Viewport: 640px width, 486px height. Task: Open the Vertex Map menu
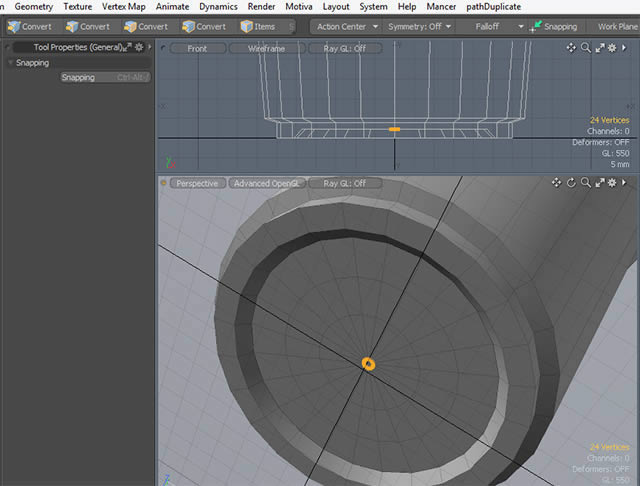(x=124, y=7)
